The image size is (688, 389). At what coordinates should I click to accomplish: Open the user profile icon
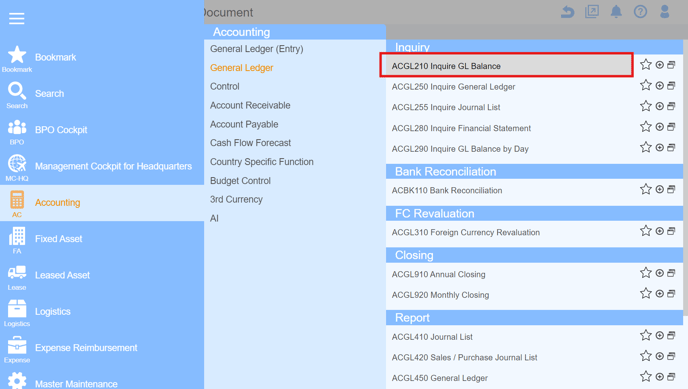click(x=665, y=12)
